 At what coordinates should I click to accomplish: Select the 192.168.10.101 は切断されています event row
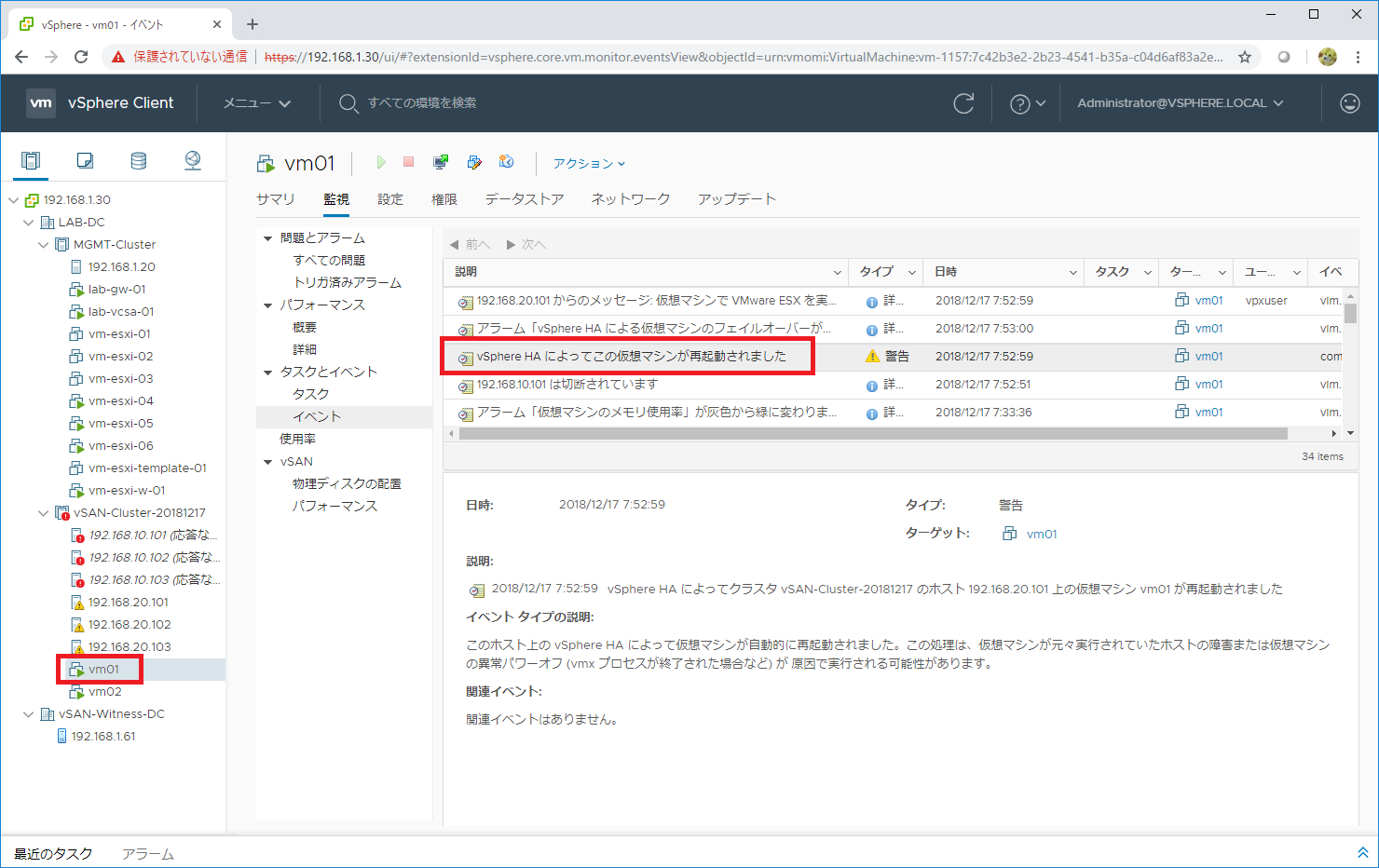893,385
